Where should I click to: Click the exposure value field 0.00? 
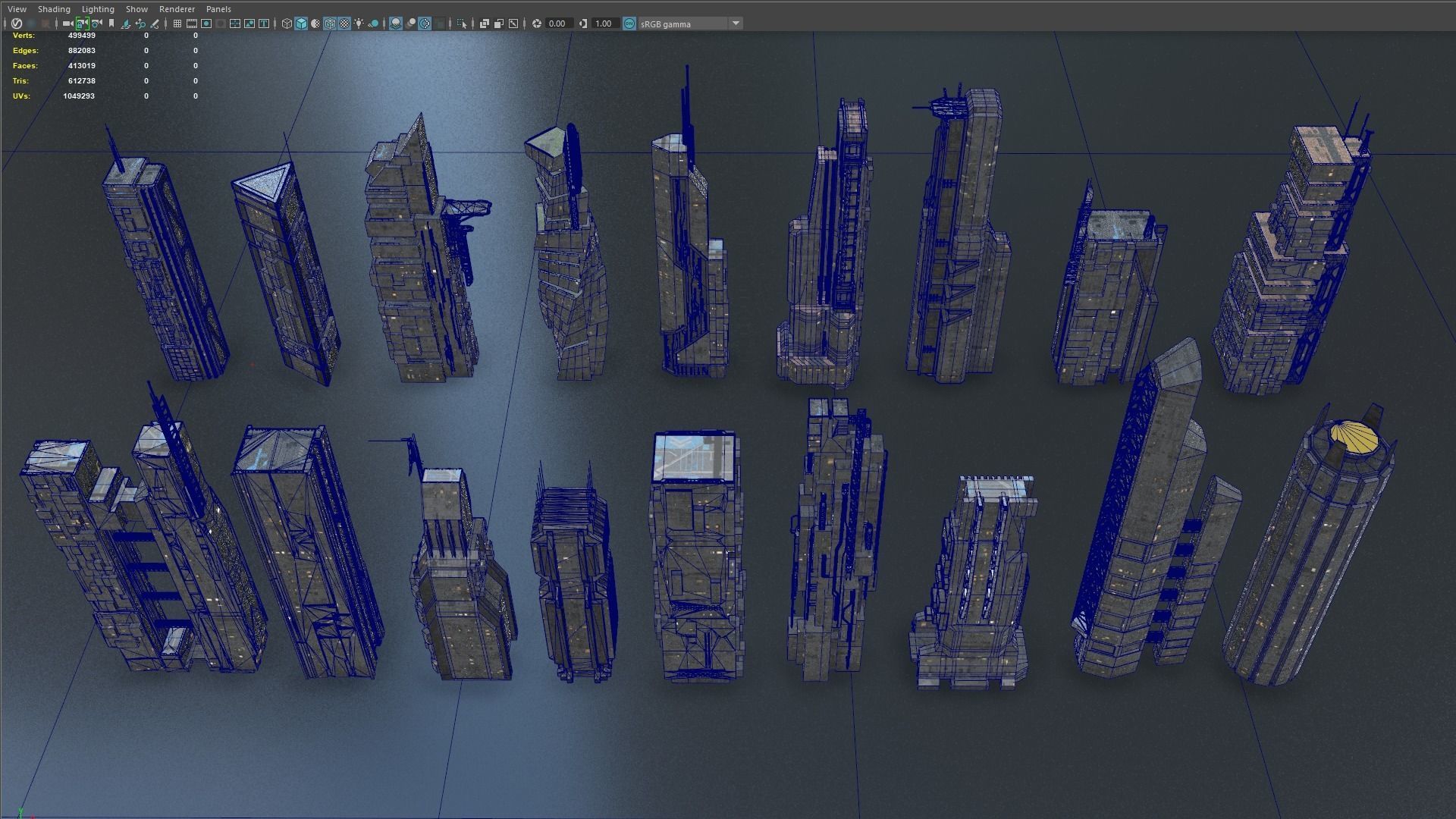tap(557, 24)
